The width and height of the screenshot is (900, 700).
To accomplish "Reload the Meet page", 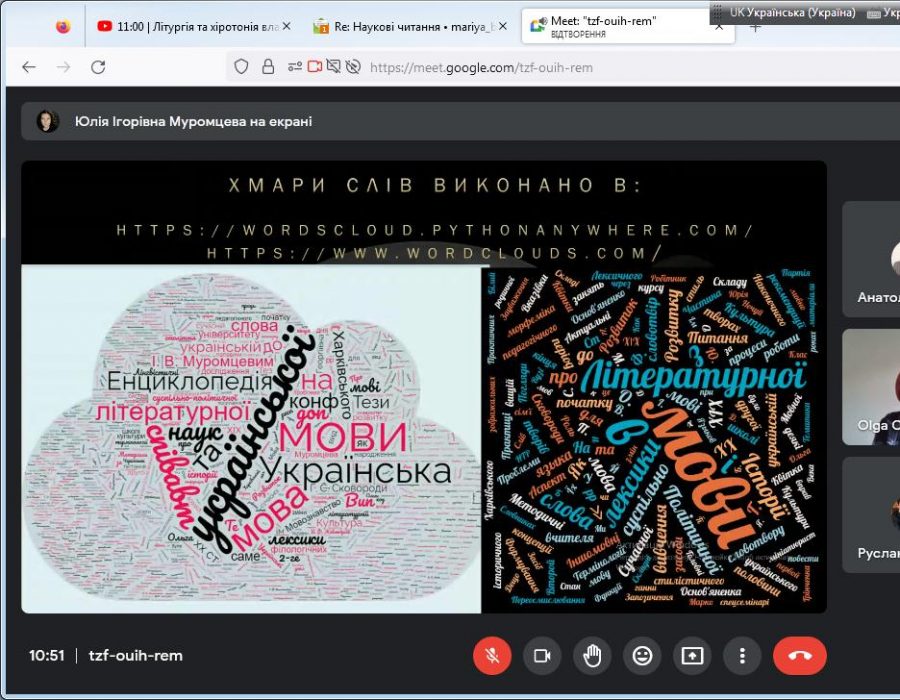I will point(98,67).
